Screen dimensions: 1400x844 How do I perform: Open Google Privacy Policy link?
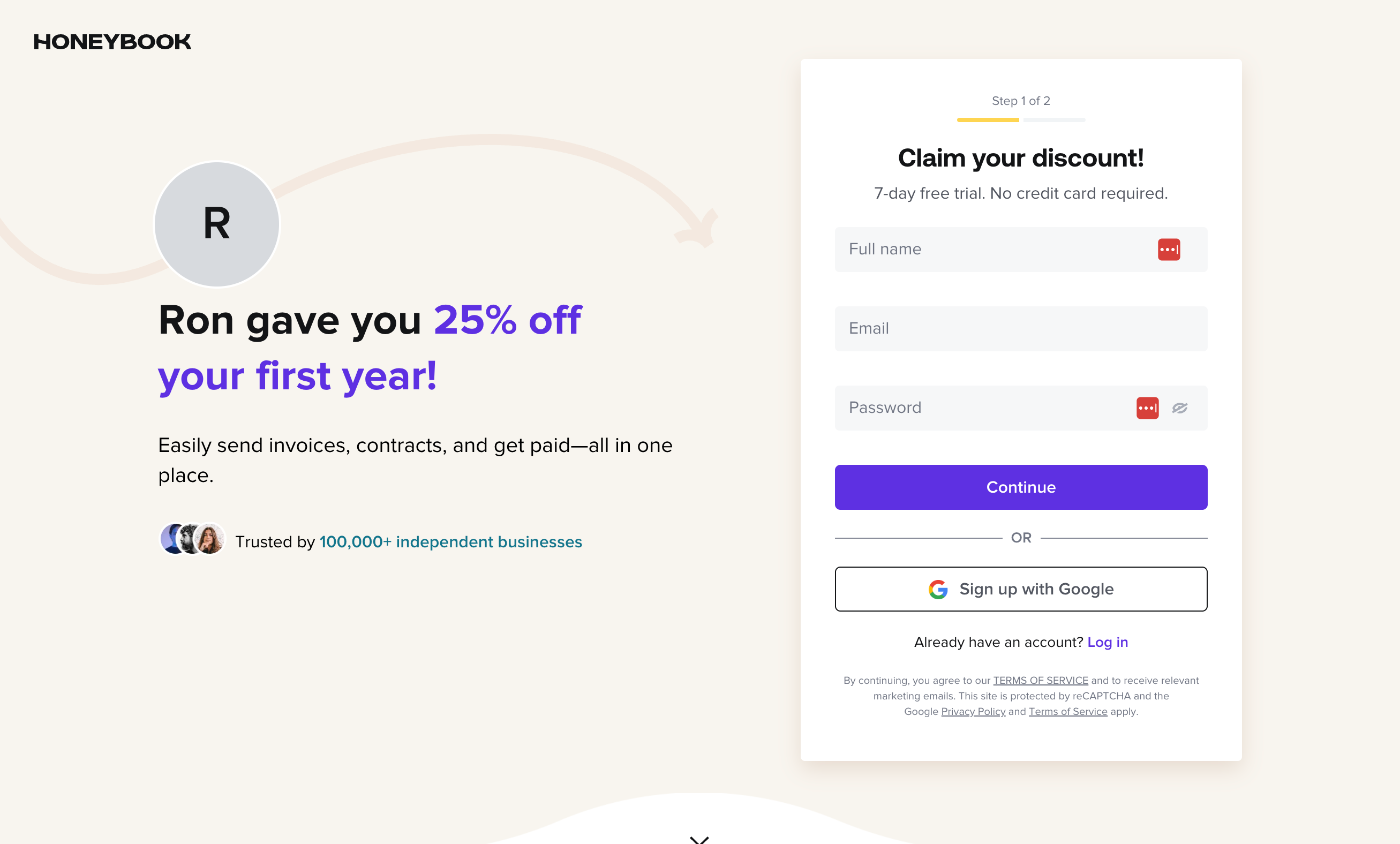coord(973,712)
